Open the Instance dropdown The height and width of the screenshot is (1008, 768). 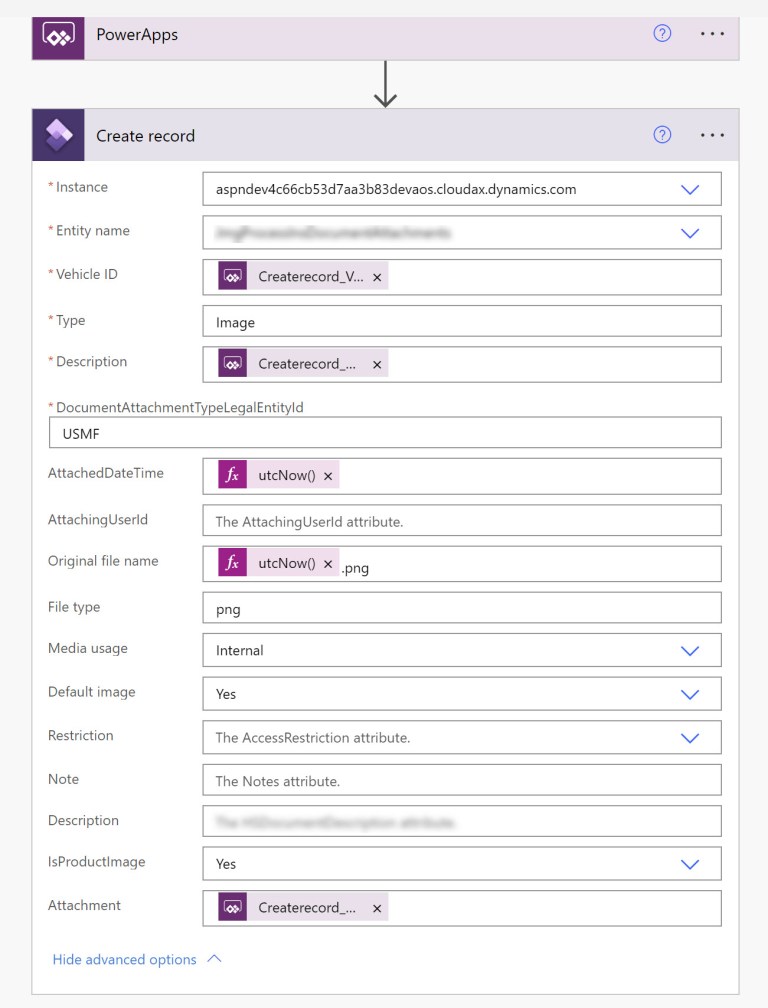click(x=690, y=188)
